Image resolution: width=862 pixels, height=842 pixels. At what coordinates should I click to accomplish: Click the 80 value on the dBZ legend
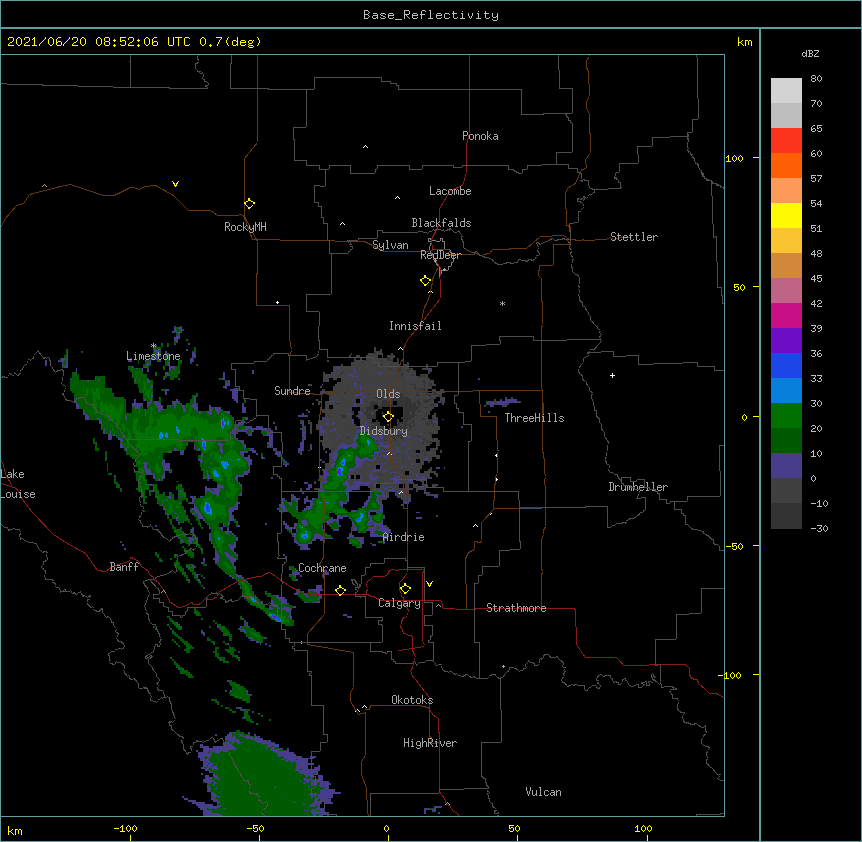pos(816,79)
